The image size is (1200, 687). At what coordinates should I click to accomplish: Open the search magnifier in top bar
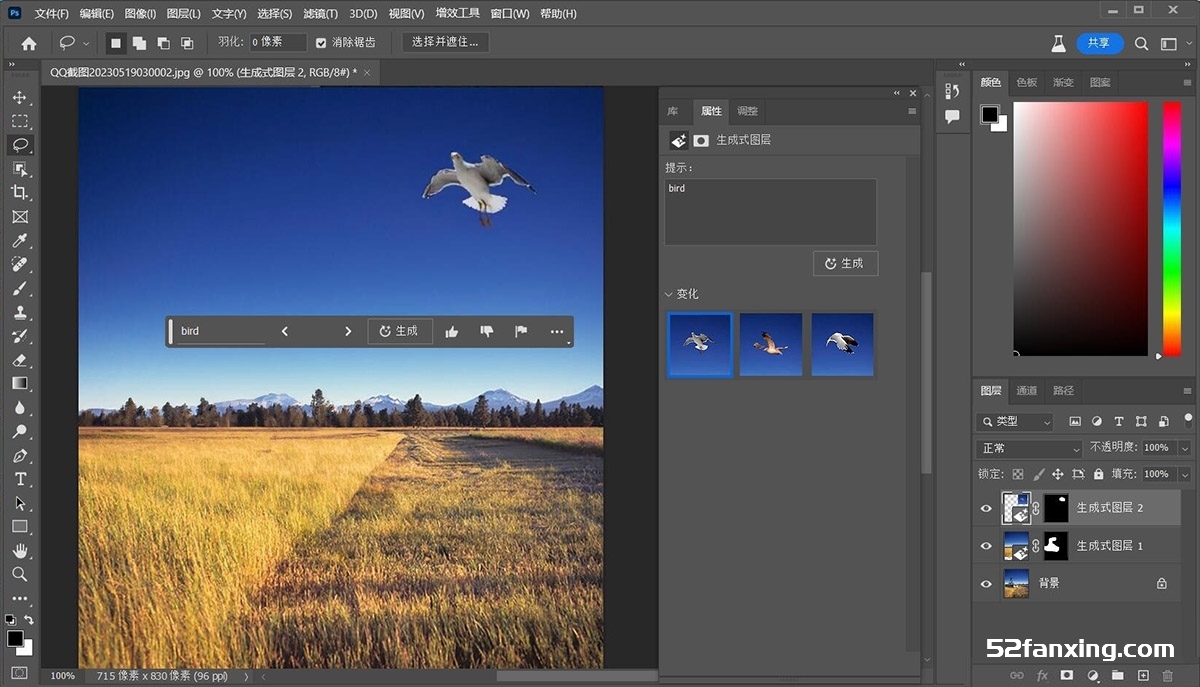(x=1142, y=43)
